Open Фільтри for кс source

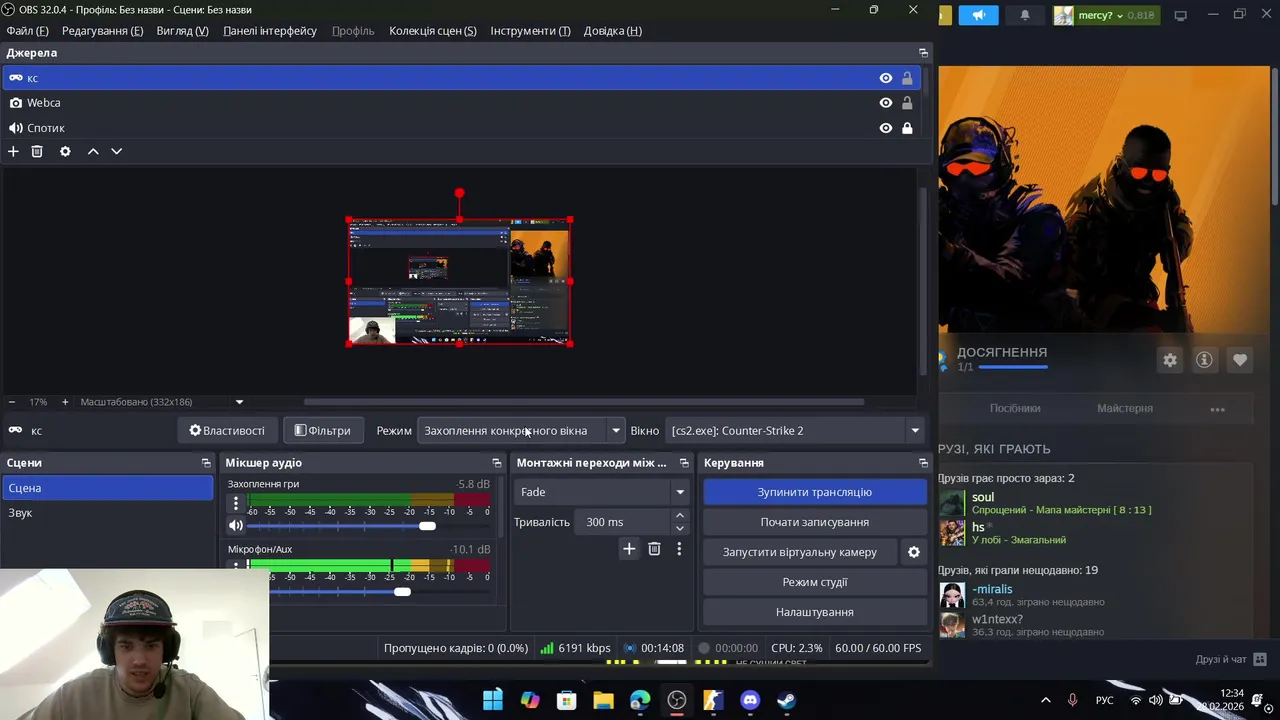[x=323, y=431]
